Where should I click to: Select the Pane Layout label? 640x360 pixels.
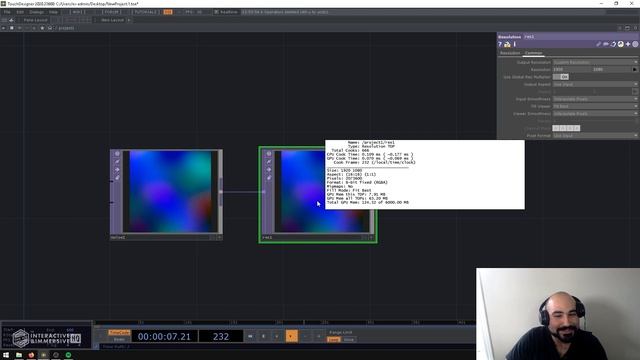[36, 20]
